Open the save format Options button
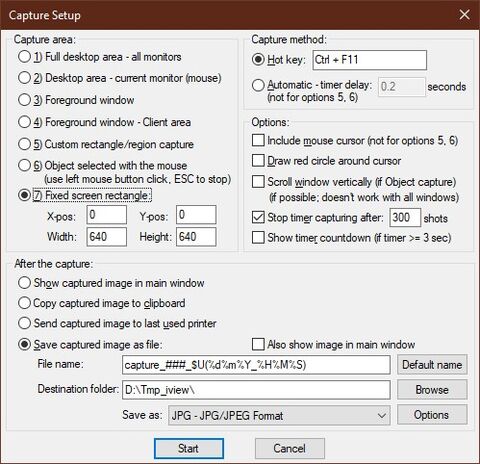Viewport: 480px width, 464px height. pyautogui.click(x=432, y=415)
